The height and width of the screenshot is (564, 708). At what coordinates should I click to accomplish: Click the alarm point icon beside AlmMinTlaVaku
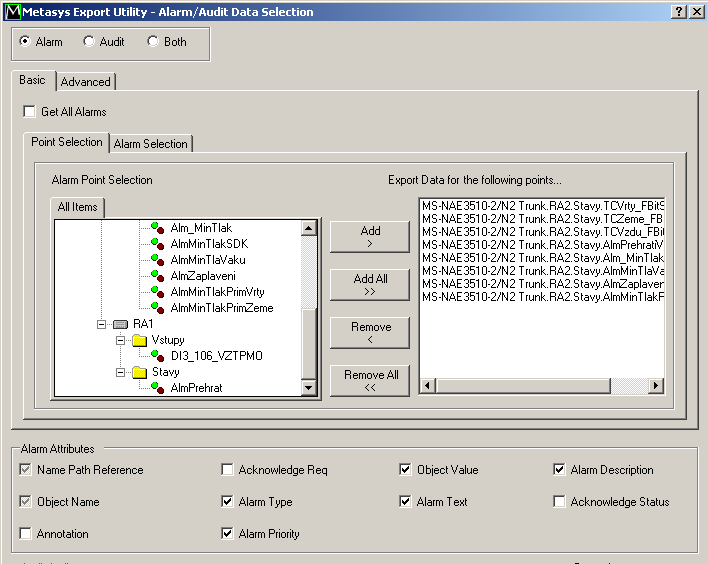(158, 260)
